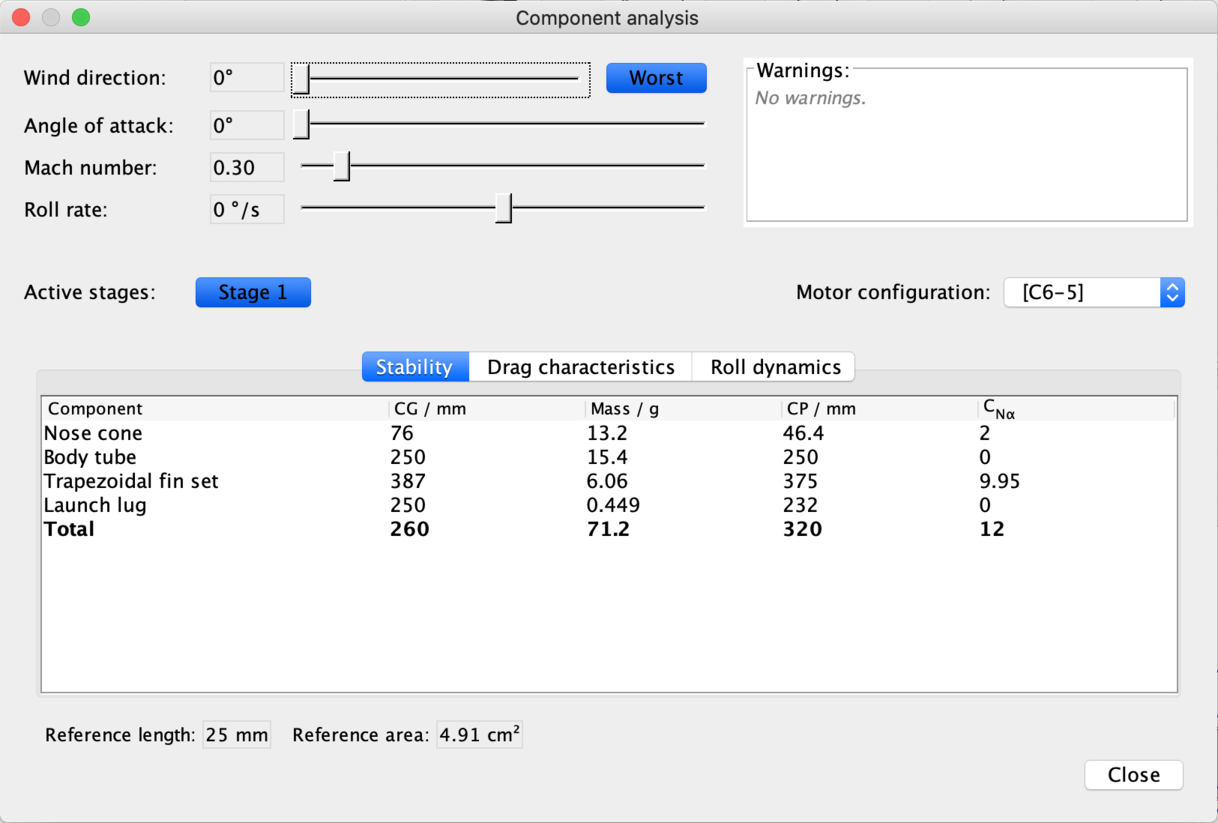Click the Worst wind direction button
Screen dimensions: 1218x823
click(x=656, y=78)
